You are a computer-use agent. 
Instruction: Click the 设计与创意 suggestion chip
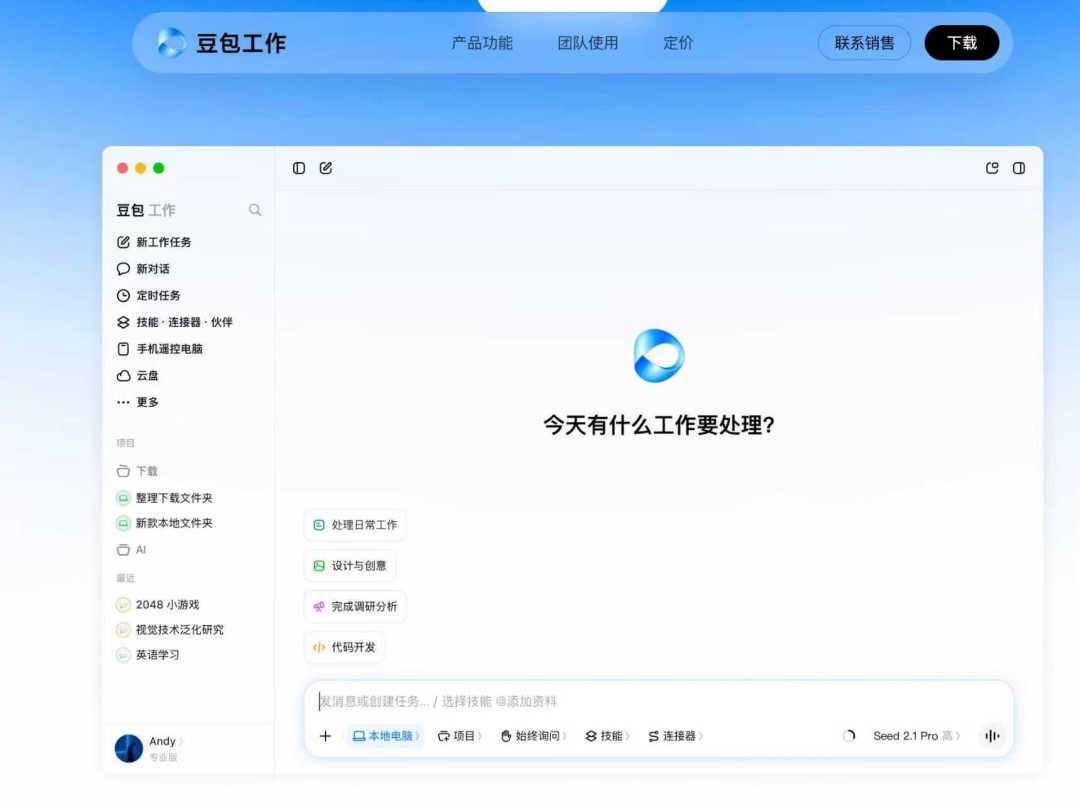(350, 565)
